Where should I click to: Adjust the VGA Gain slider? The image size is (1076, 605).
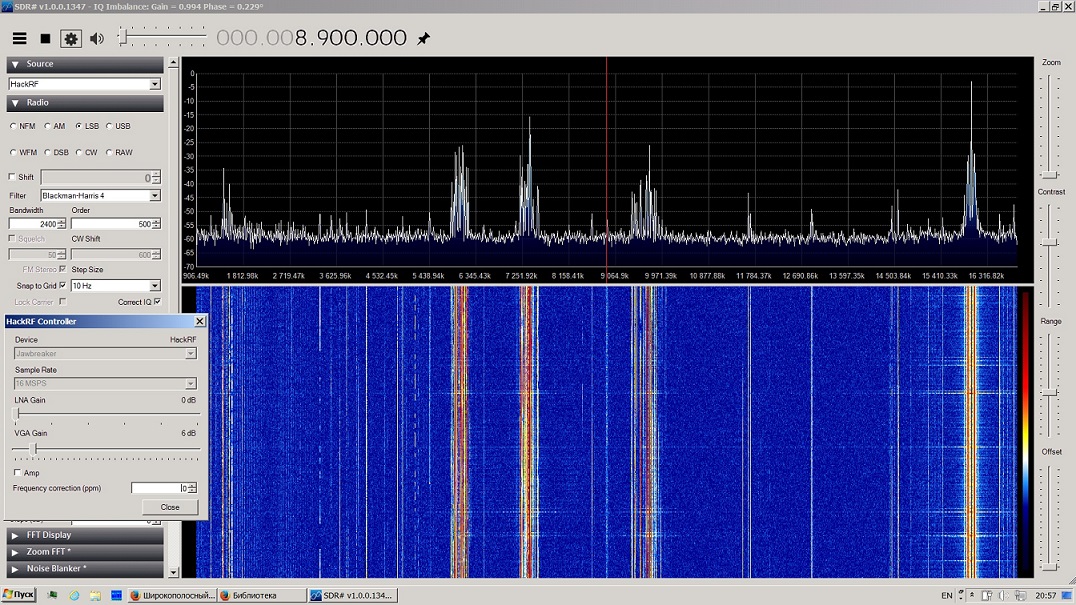pyautogui.click(x=106, y=449)
